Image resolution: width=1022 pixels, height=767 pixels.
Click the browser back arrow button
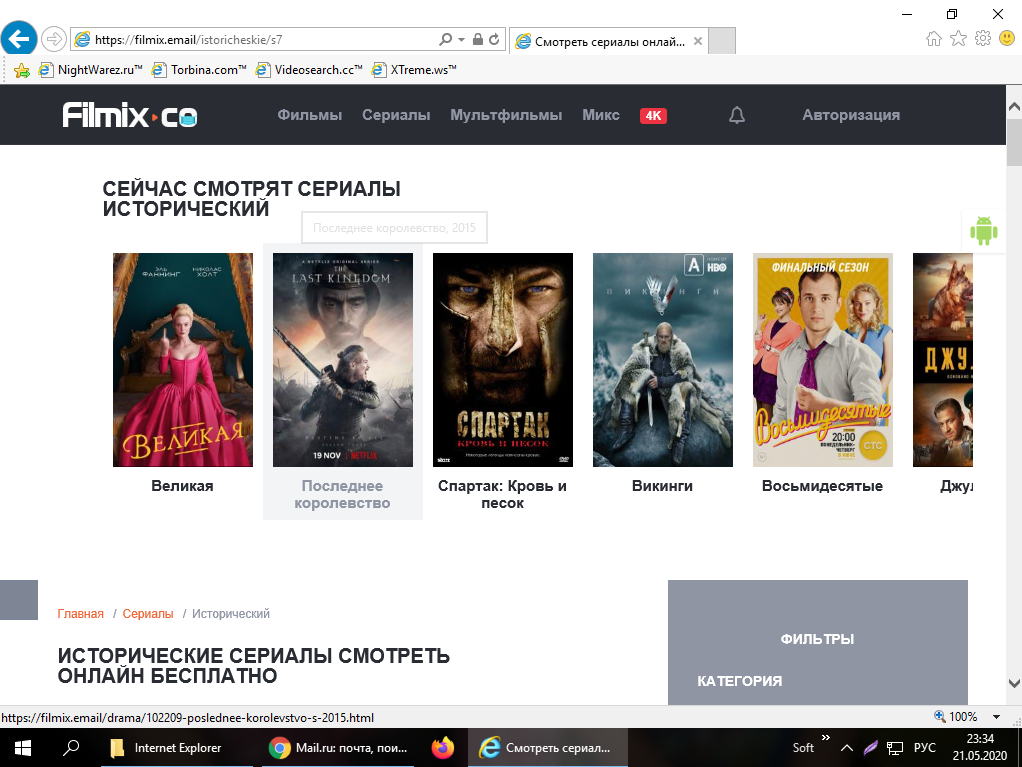[20, 39]
